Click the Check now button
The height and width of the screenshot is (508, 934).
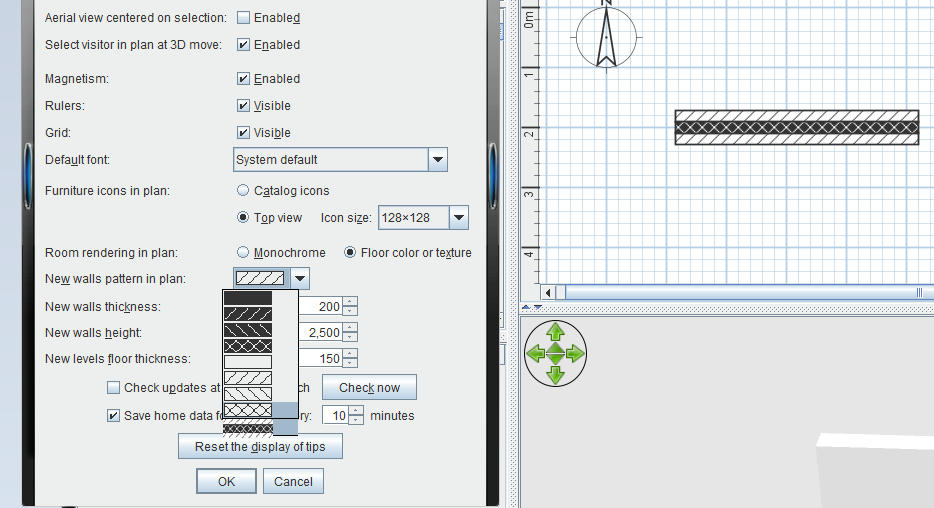point(369,388)
